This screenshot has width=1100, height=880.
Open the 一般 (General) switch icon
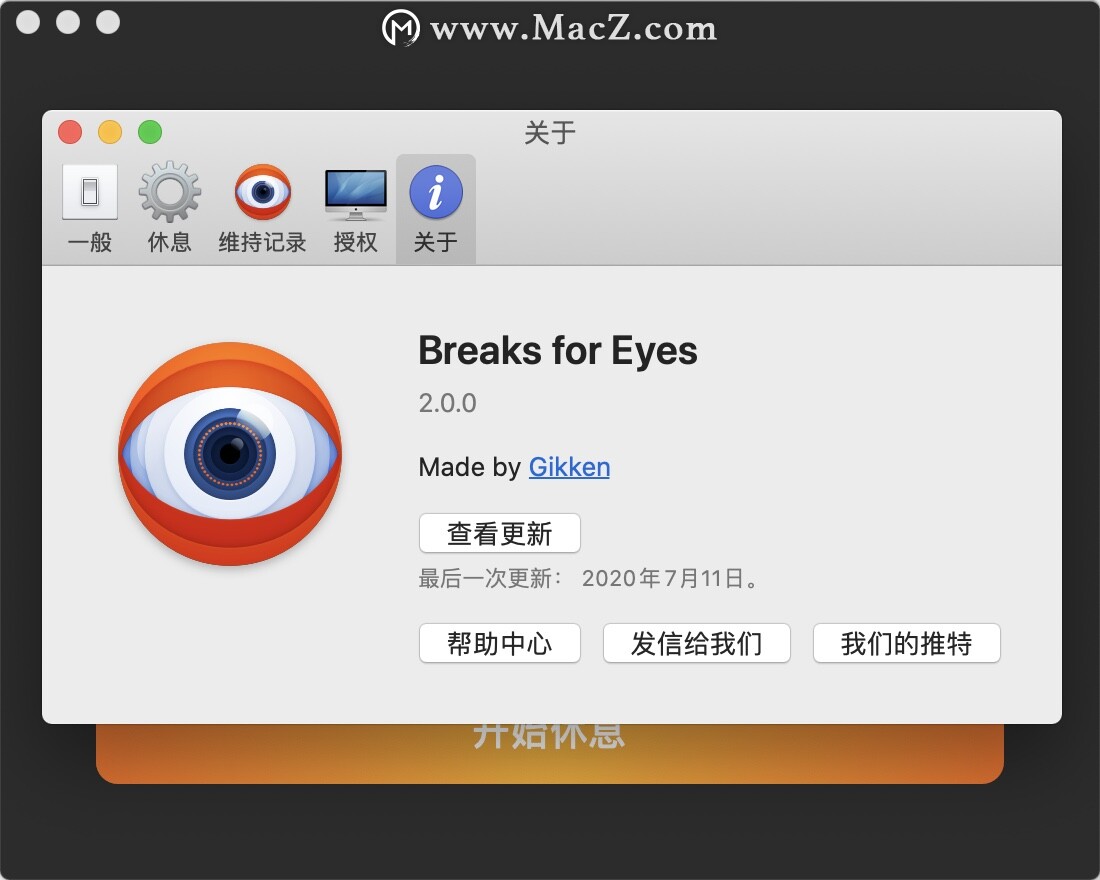click(x=90, y=192)
